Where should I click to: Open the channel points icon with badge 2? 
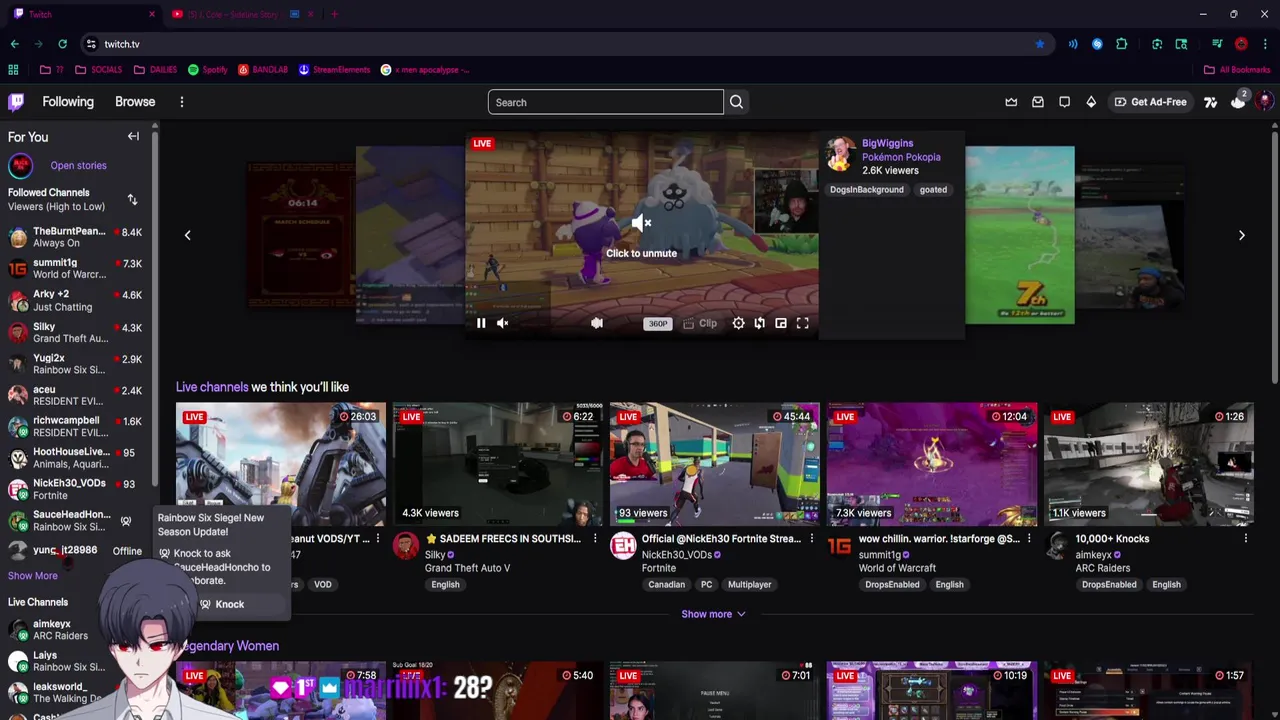pyautogui.click(x=1238, y=101)
